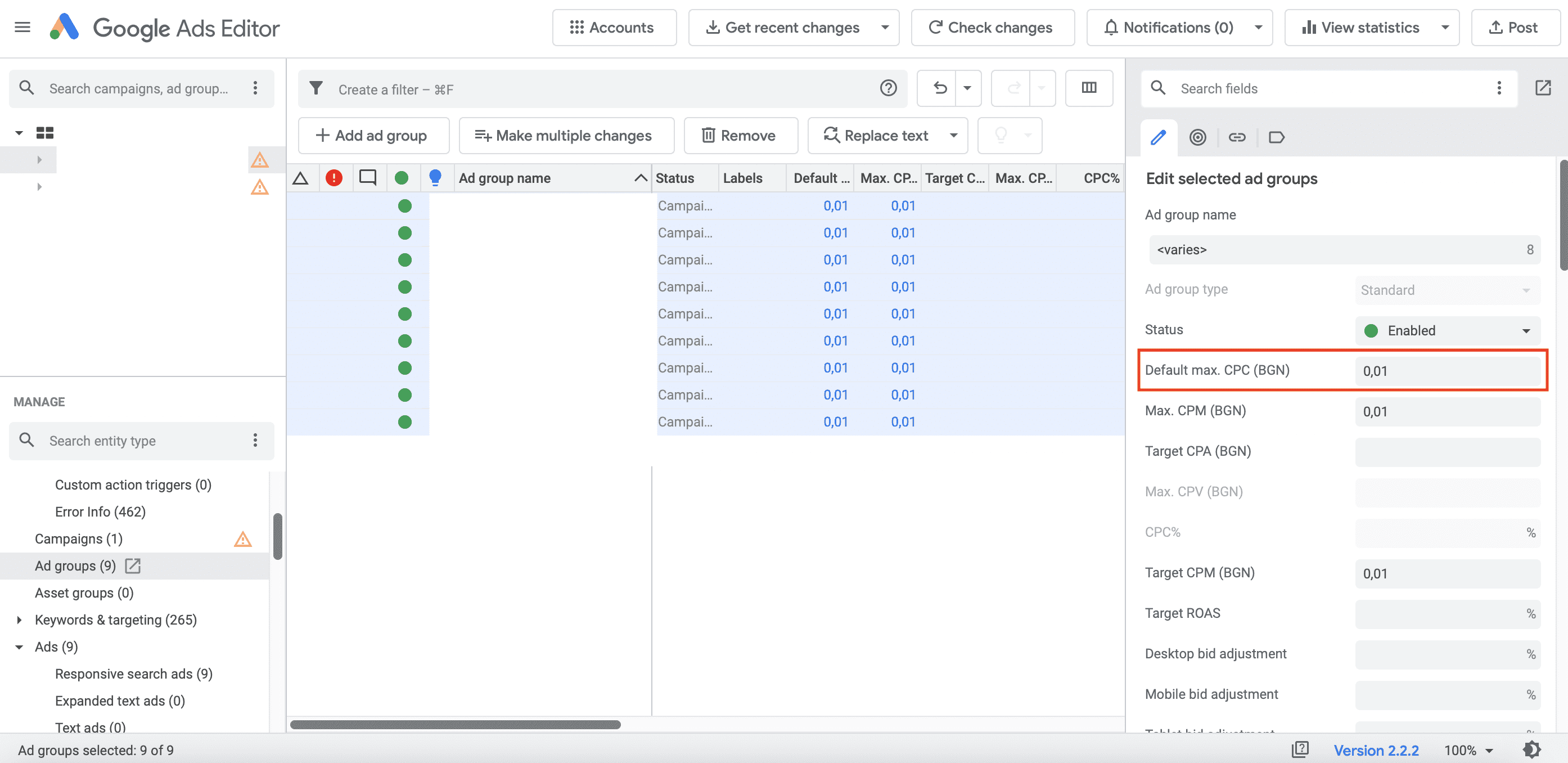Click the Max. CPM (BGN) input field
The image size is (1568, 763).
tap(1448, 412)
